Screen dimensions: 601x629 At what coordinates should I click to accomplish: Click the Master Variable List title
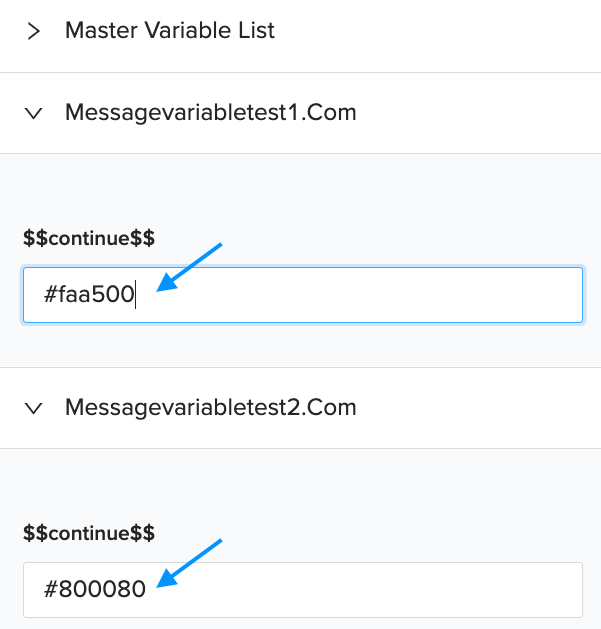[x=169, y=31]
